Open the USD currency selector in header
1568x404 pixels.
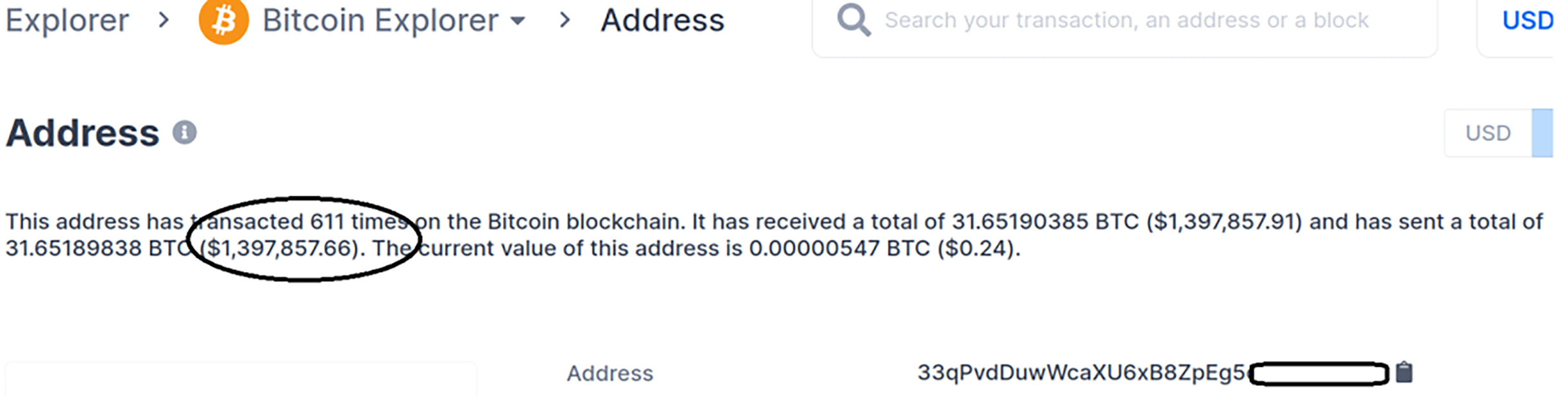click(x=1527, y=21)
